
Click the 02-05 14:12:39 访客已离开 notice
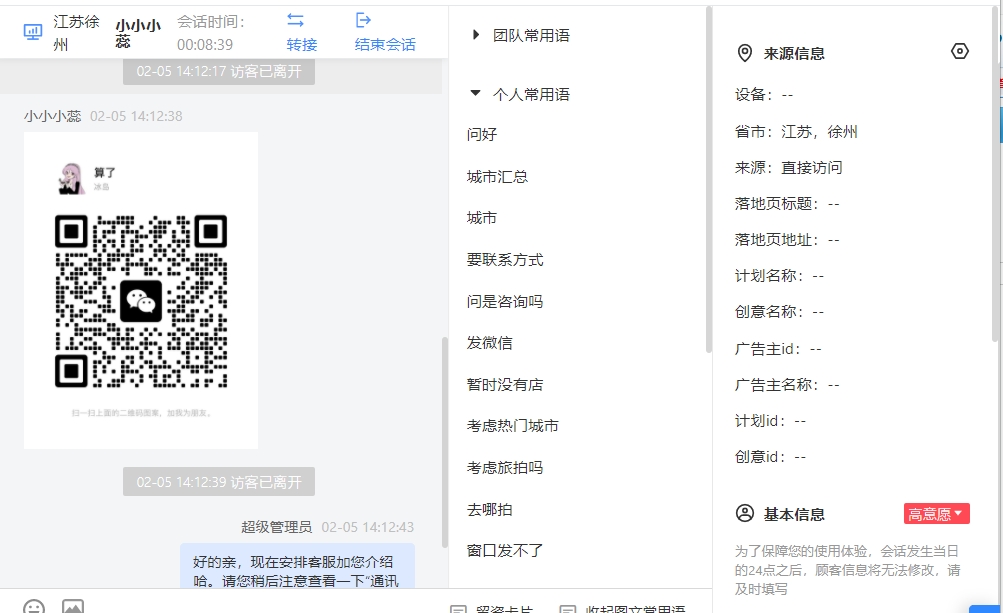(219, 482)
